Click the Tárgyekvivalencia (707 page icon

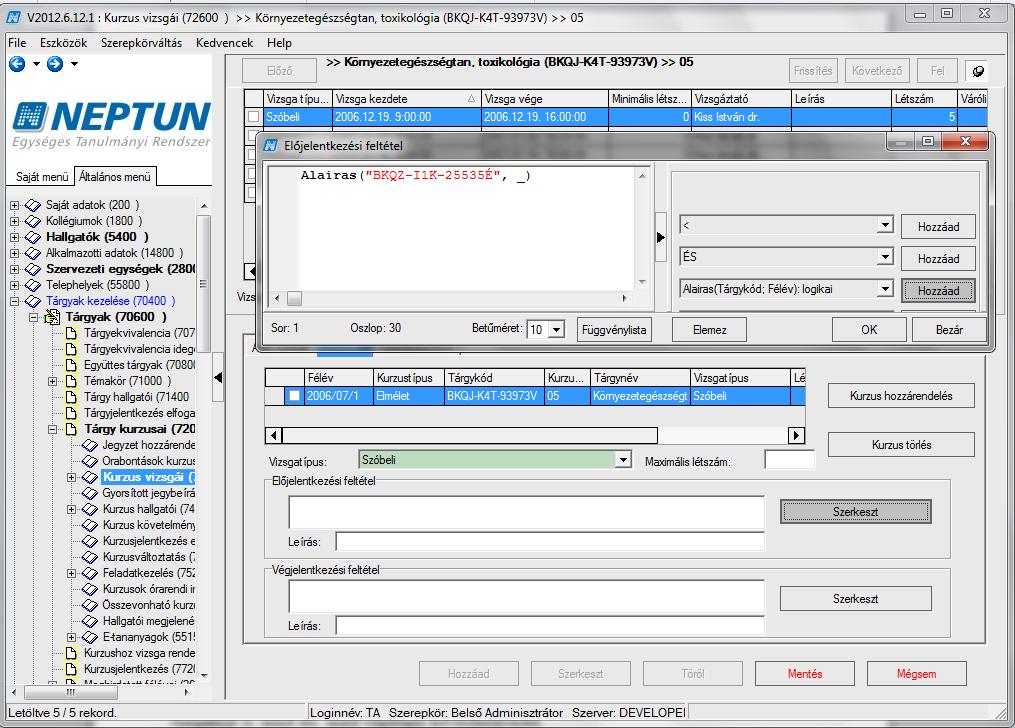coord(72,333)
